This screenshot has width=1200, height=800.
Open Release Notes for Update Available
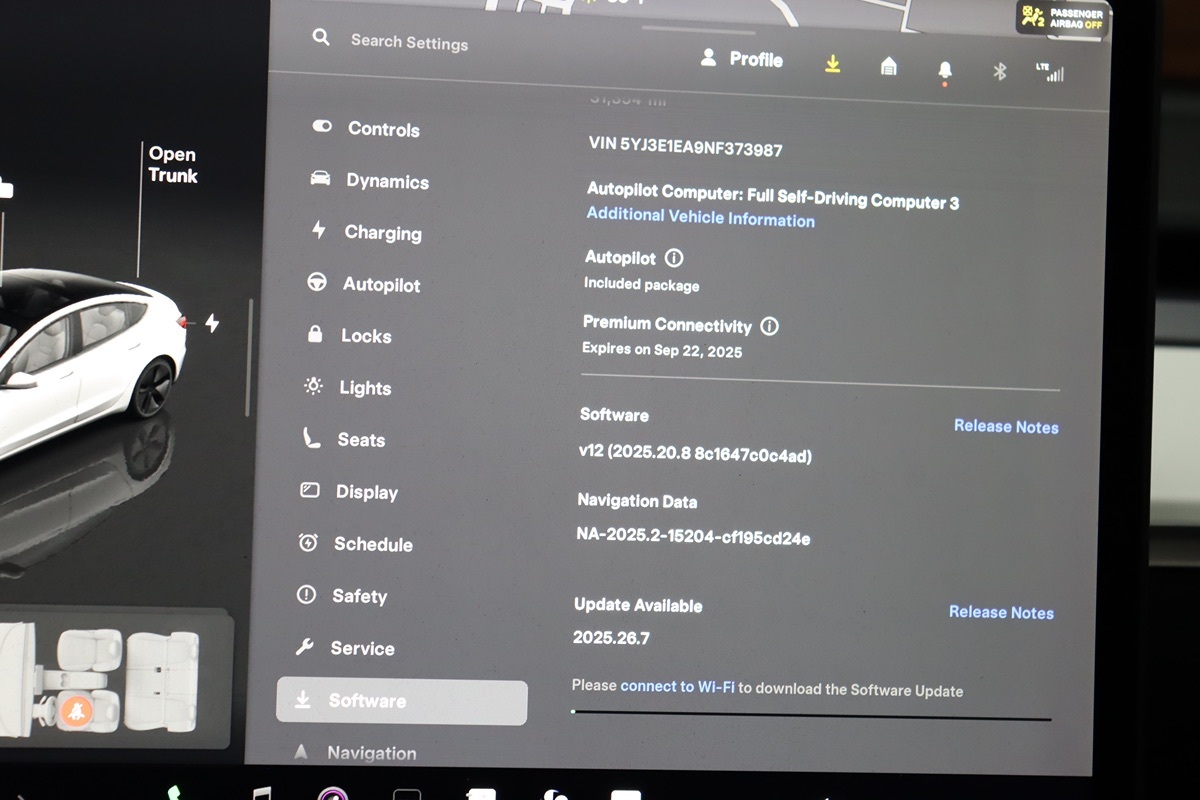click(1001, 612)
